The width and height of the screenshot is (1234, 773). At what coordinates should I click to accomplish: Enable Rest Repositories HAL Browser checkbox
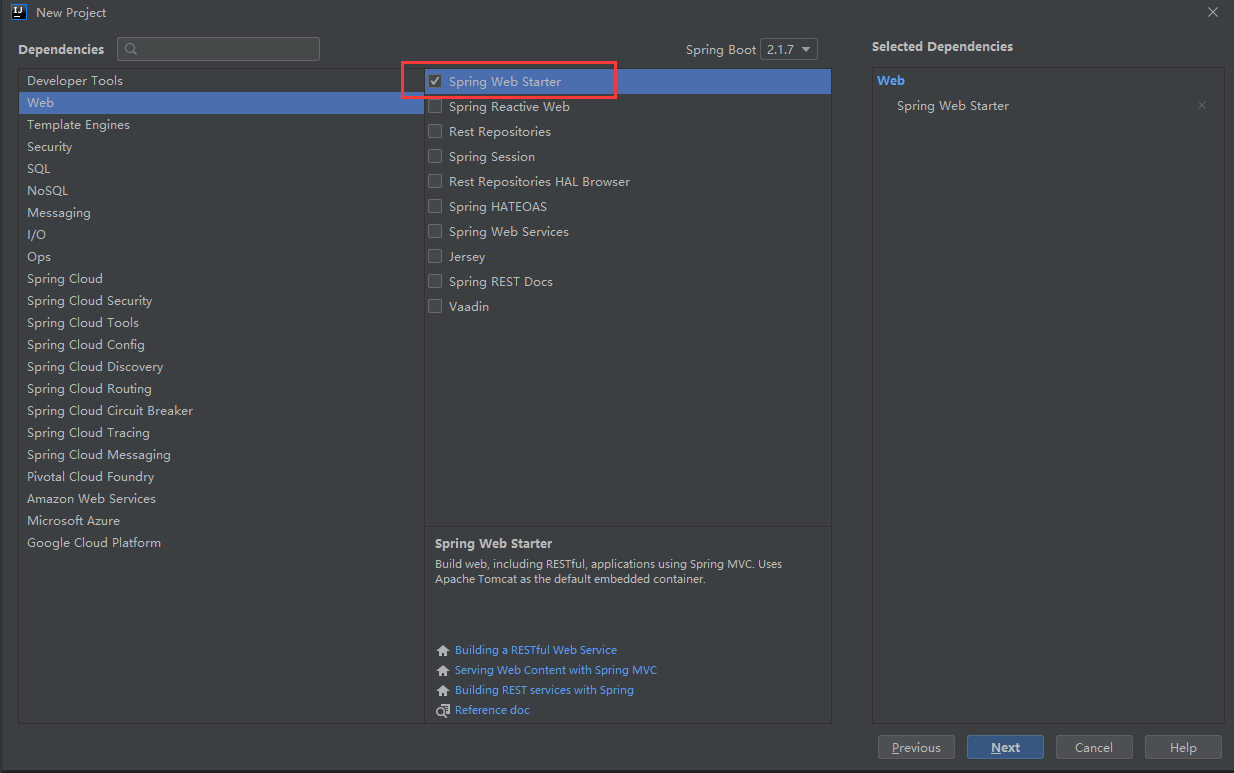pos(435,181)
